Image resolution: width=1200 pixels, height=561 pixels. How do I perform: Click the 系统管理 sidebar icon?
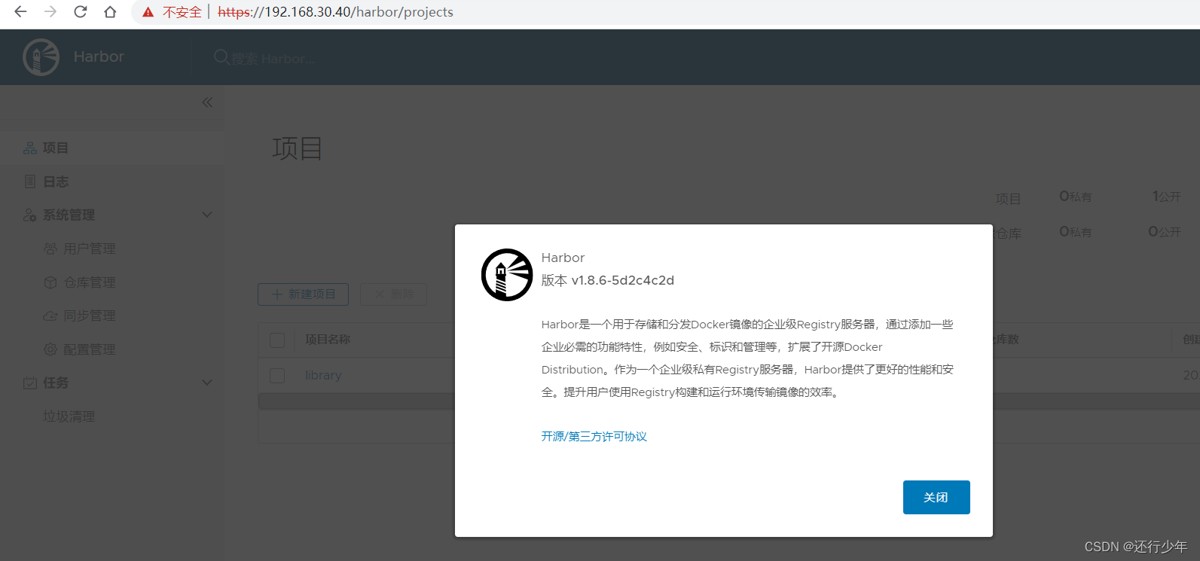(x=30, y=215)
